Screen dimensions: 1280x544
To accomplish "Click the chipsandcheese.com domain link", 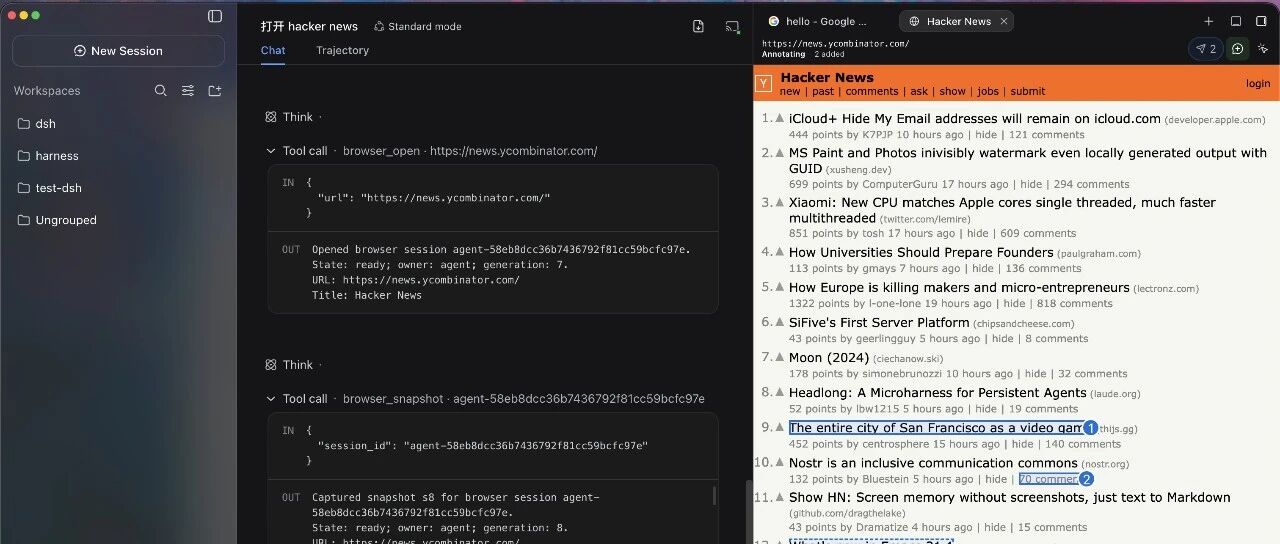I will [1024, 324].
